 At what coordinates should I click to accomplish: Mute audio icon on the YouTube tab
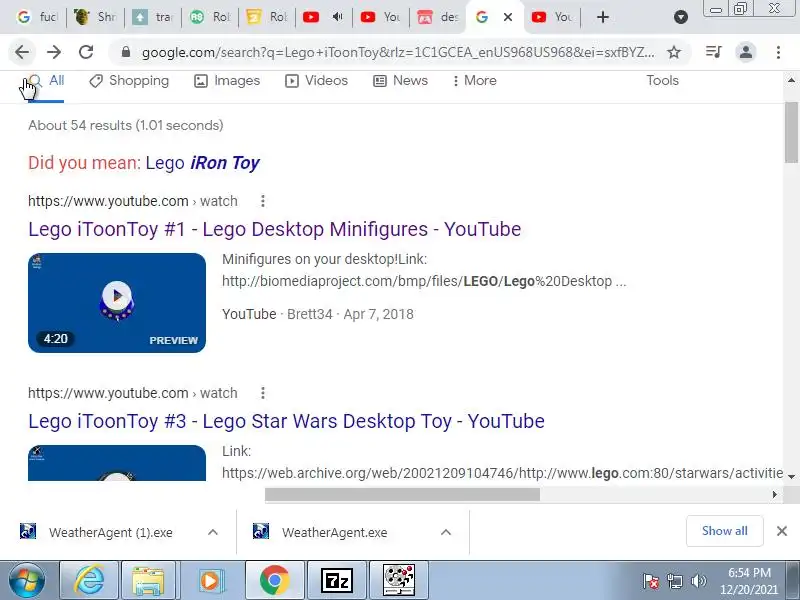(x=337, y=17)
